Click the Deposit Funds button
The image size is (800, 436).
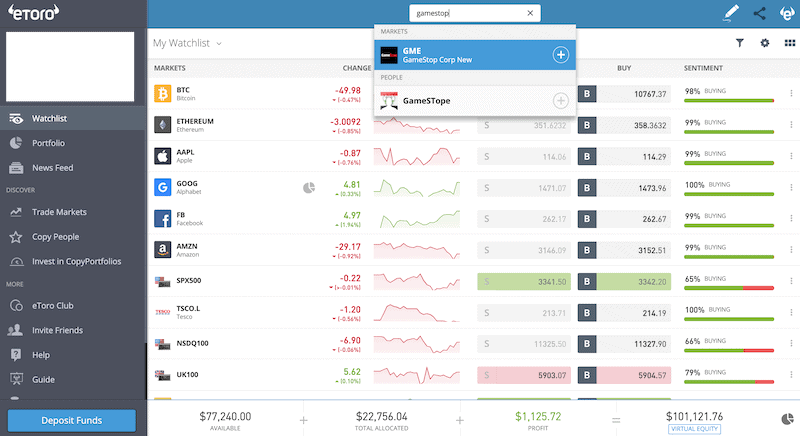pyautogui.click(x=71, y=420)
